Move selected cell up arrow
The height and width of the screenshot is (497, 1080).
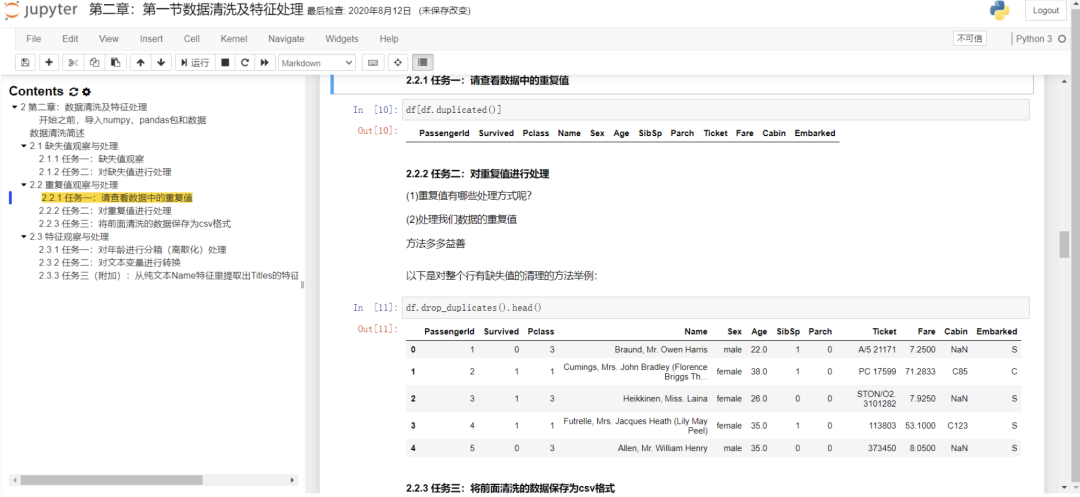pos(141,63)
